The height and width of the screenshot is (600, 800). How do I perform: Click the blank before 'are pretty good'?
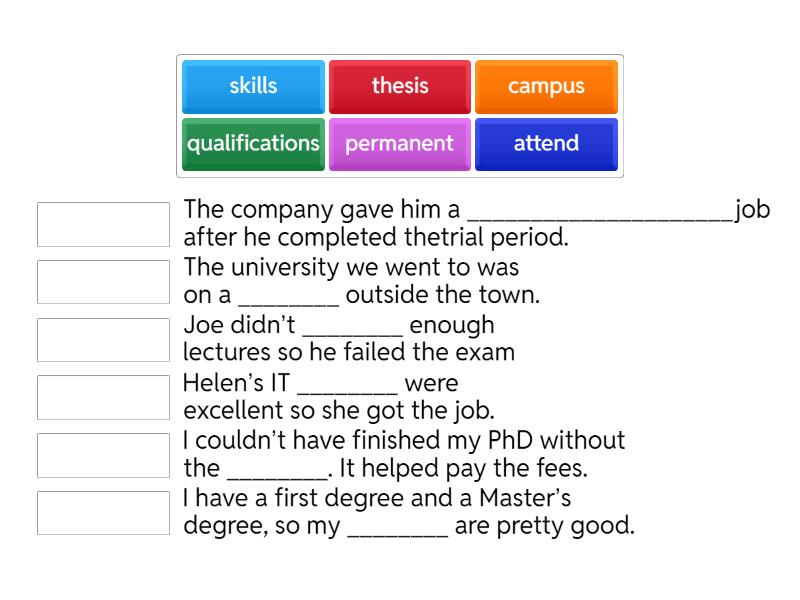[398, 527]
